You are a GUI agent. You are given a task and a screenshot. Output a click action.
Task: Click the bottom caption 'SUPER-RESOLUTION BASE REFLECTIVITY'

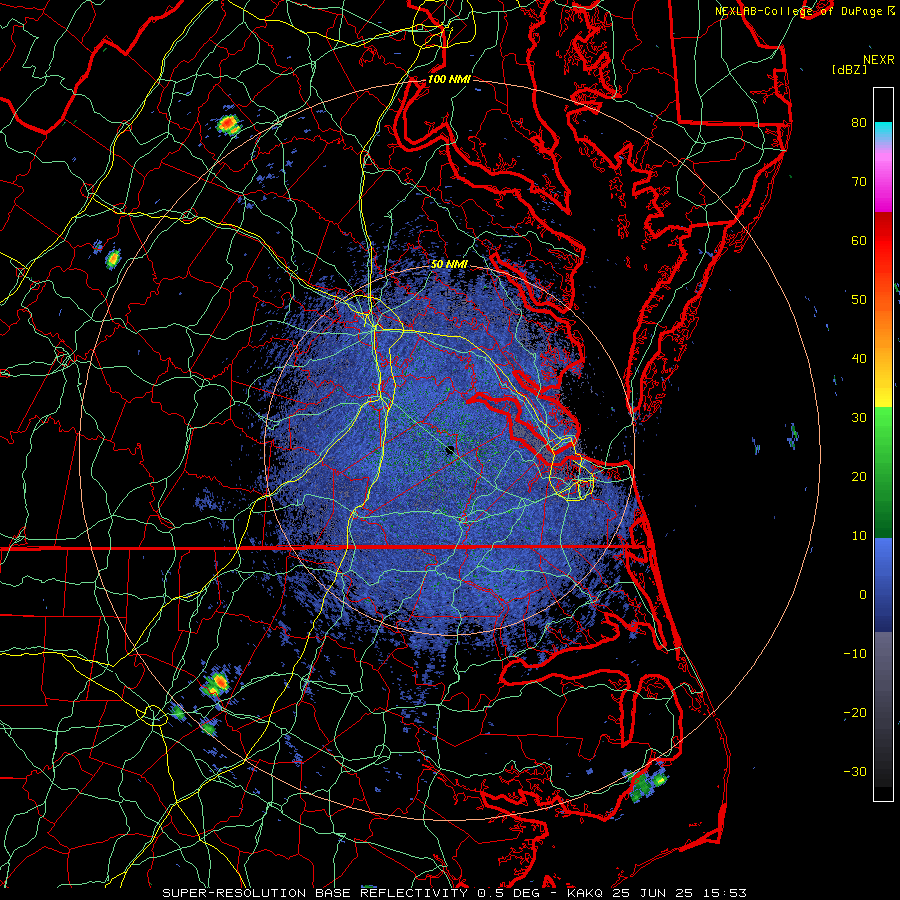coord(315,893)
